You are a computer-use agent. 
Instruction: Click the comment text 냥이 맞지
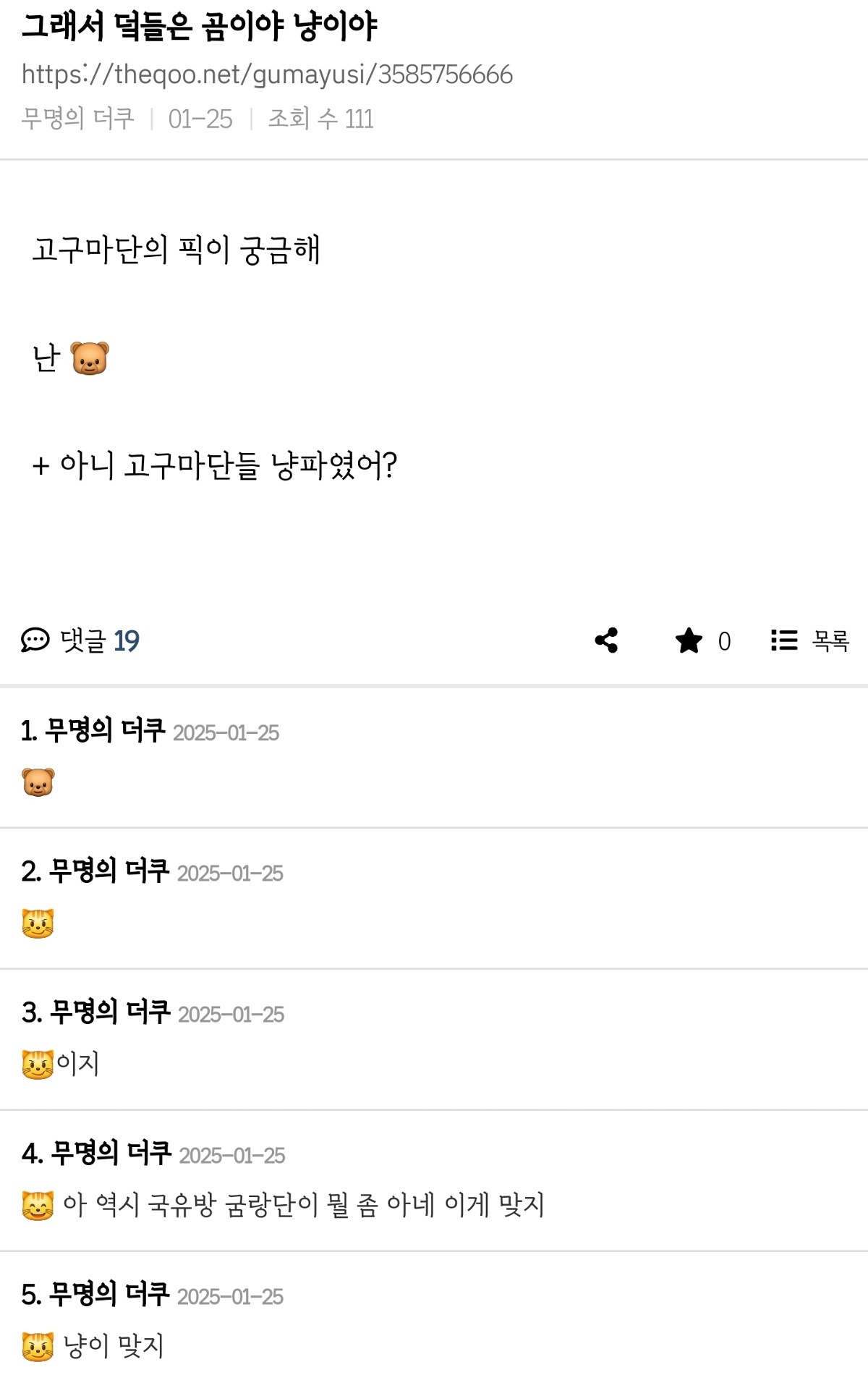click(114, 1346)
